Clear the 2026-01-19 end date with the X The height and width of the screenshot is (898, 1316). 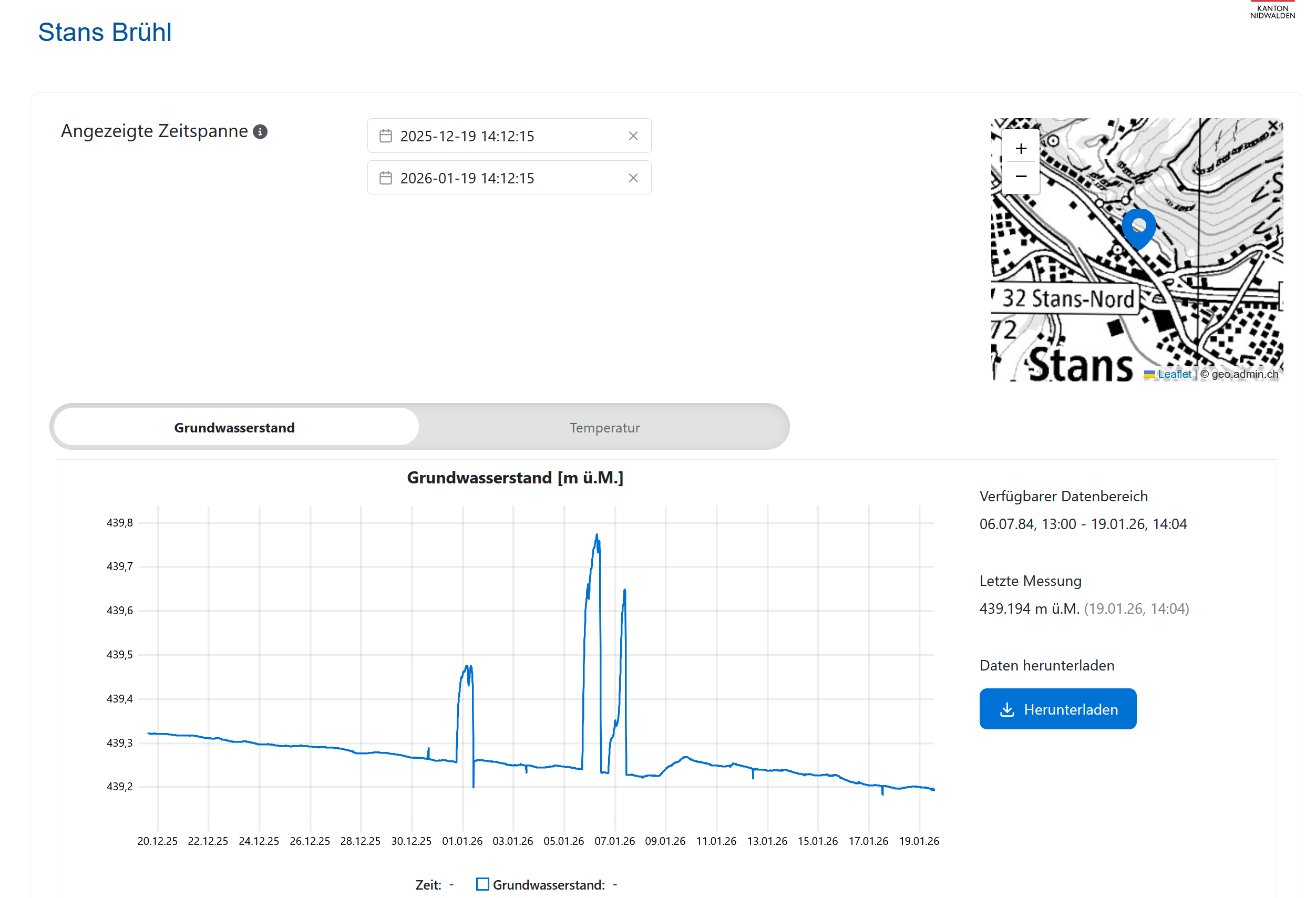633,178
